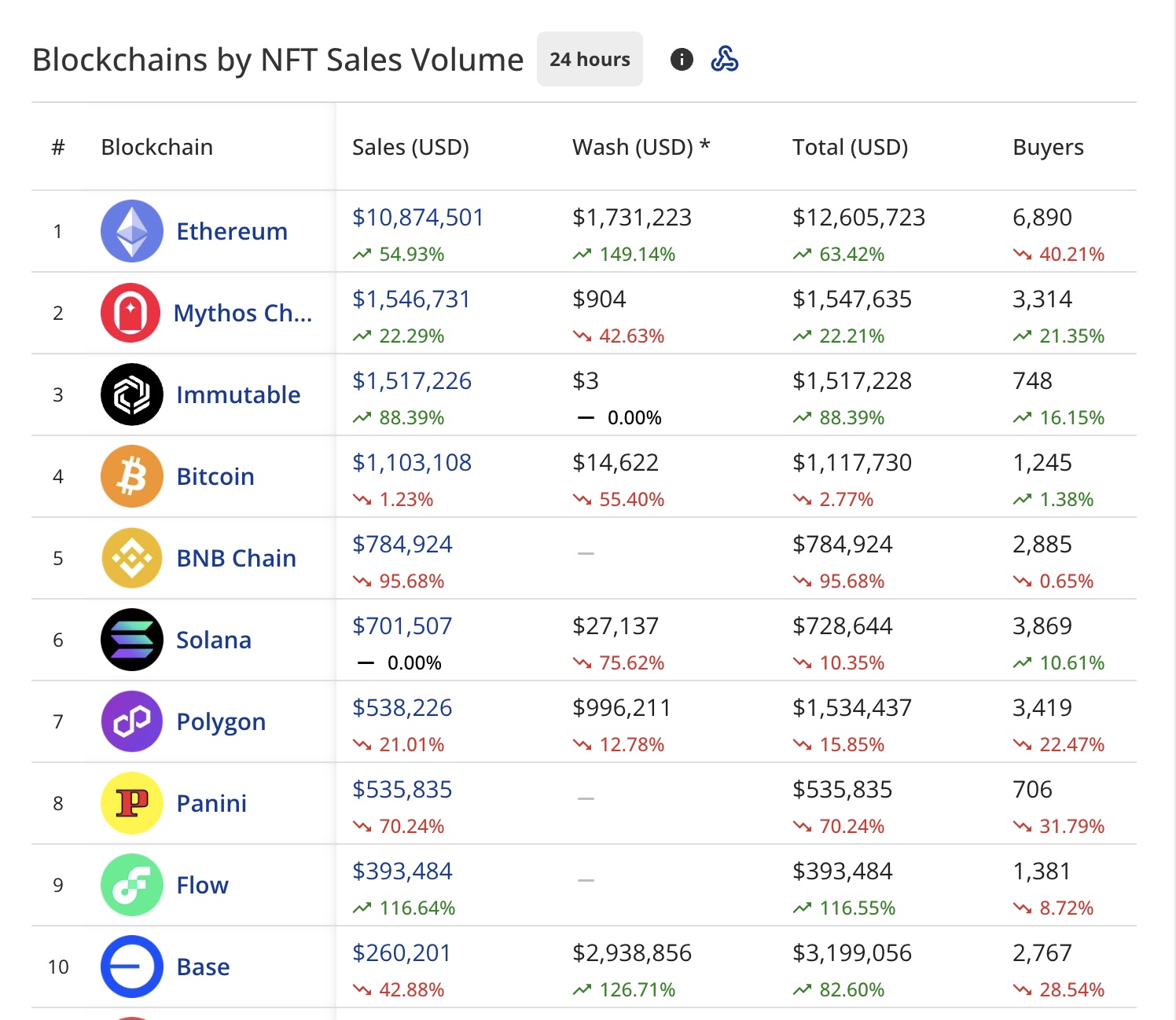Click Mythos Chain sales value $1,546,731
Viewport: 1176px width, 1020px height.
coord(411,299)
